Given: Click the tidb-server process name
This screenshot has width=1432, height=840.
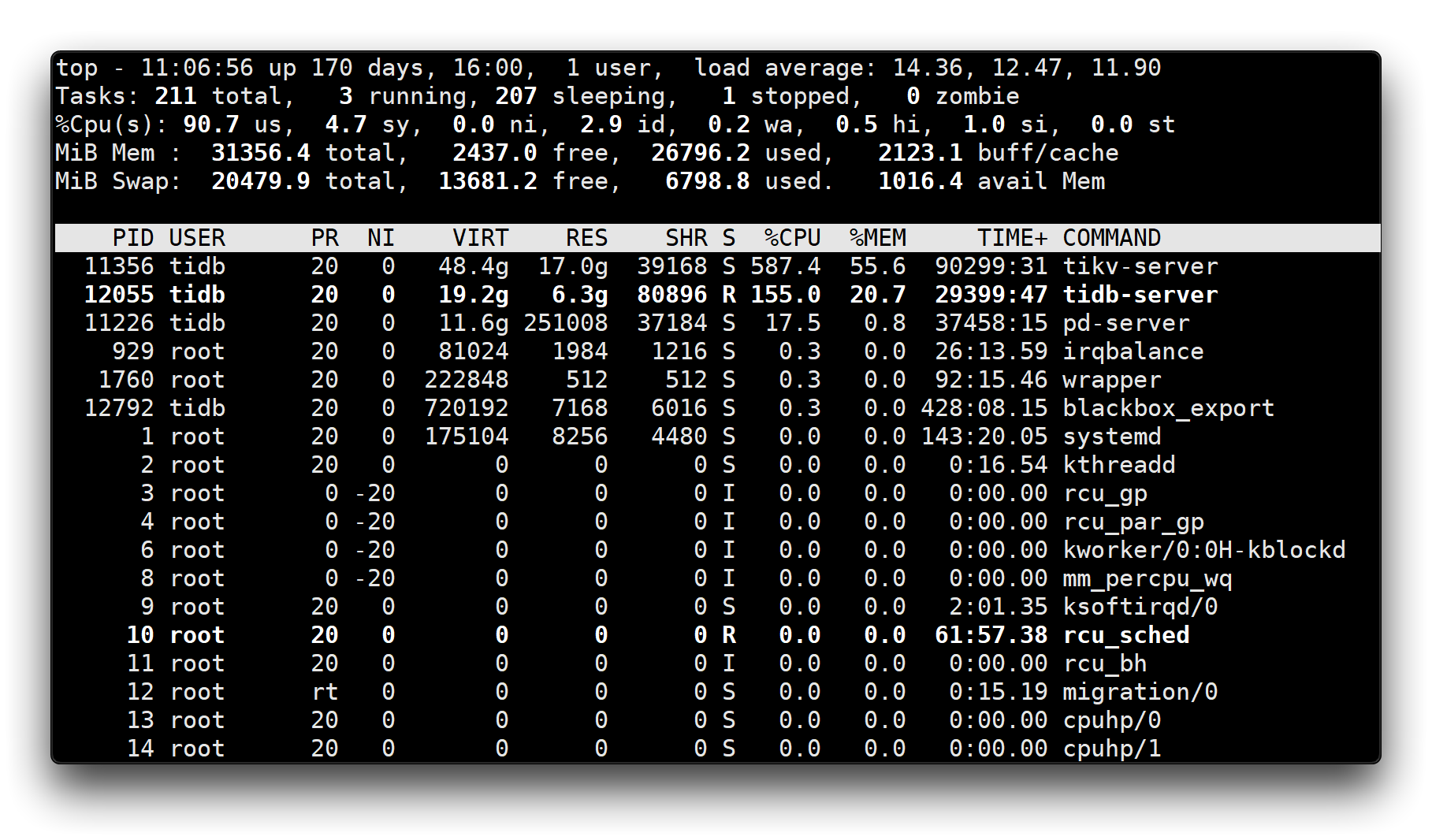Looking at the screenshot, I should (1140, 295).
